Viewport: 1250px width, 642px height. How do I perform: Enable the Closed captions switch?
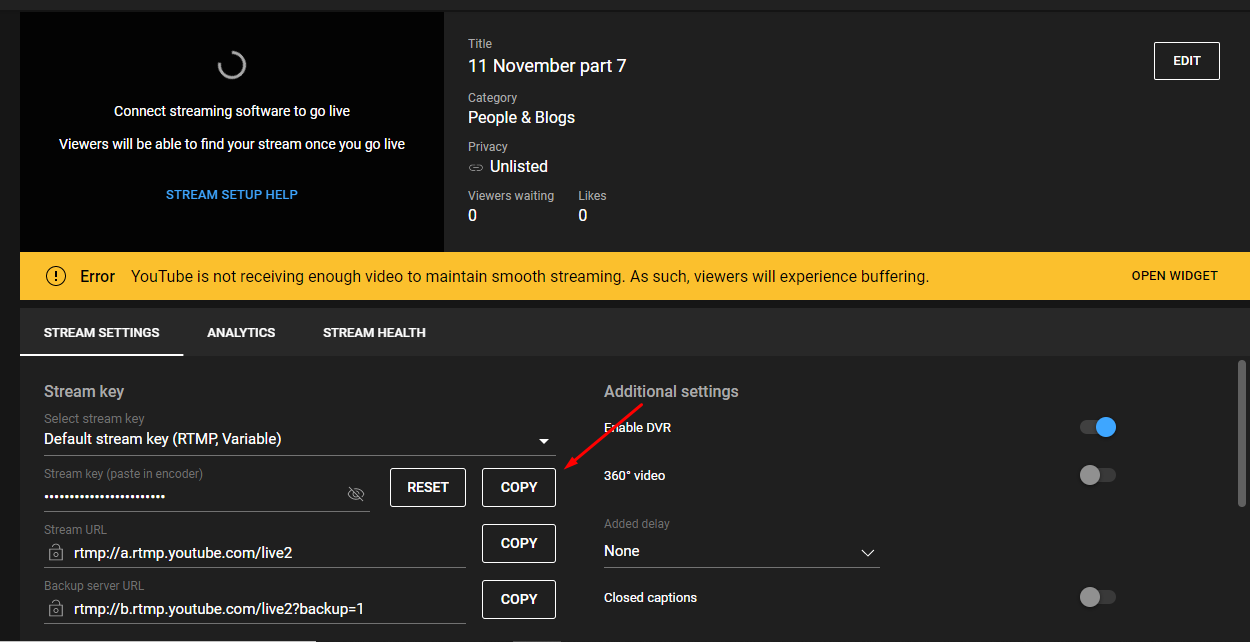click(1097, 598)
